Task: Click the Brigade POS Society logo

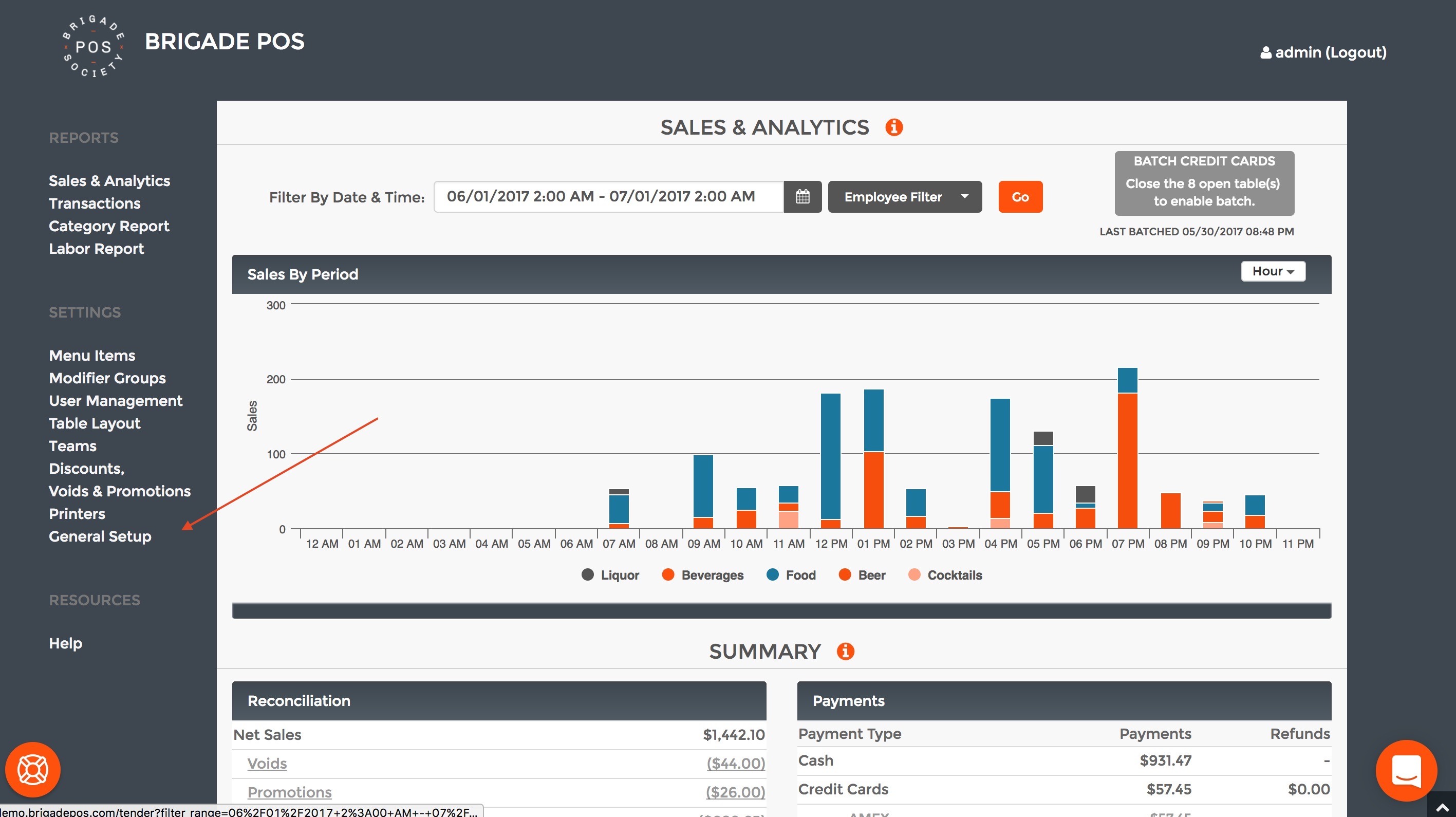Action: pyautogui.click(x=94, y=46)
